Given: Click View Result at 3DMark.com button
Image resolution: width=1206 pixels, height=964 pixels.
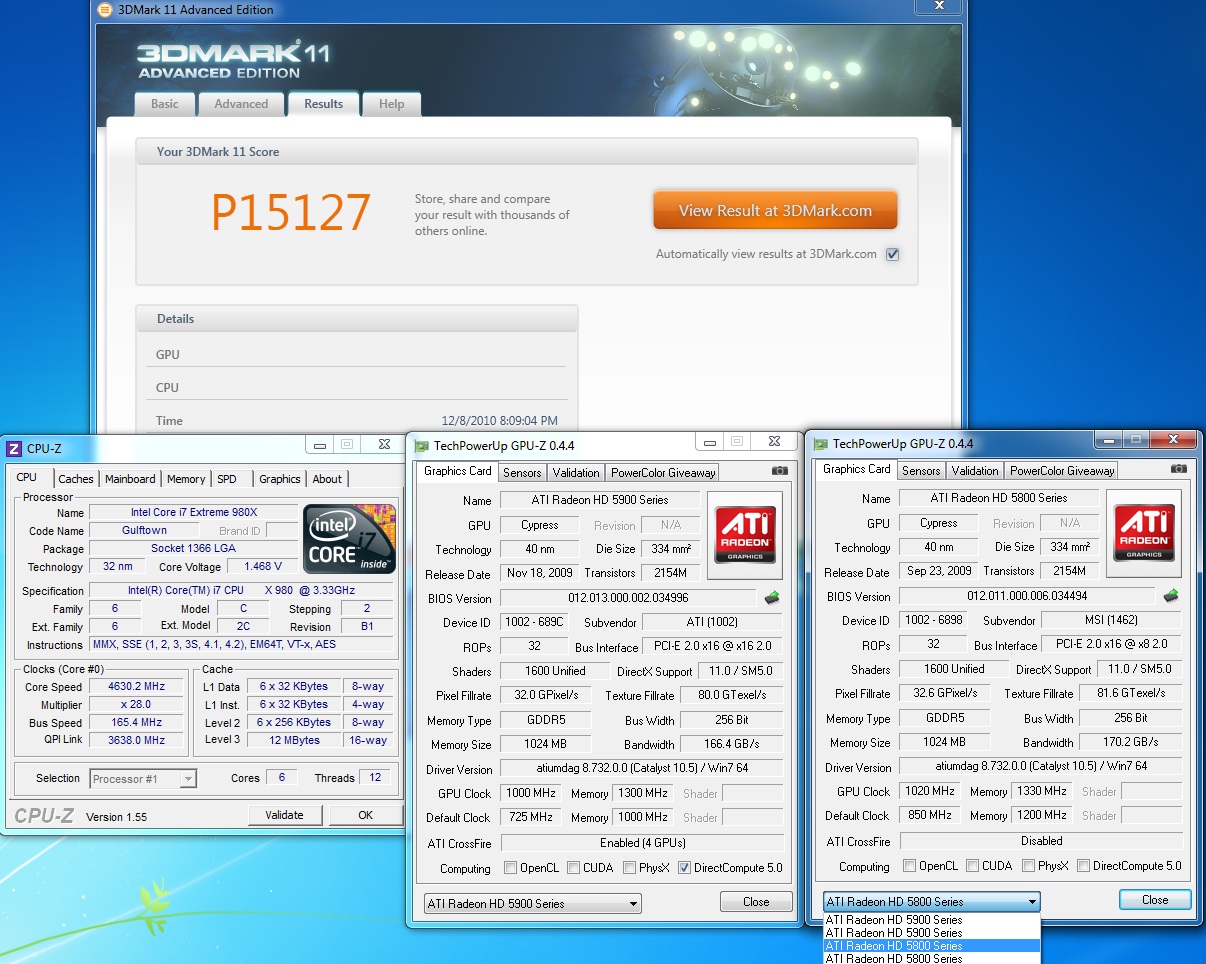Looking at the screenshot, I should coord(775,211).
